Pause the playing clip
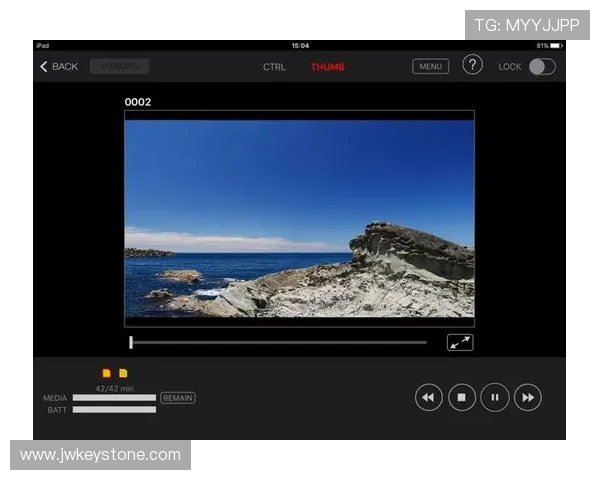Screen dimensions: 600x480 tap(495, 398)
